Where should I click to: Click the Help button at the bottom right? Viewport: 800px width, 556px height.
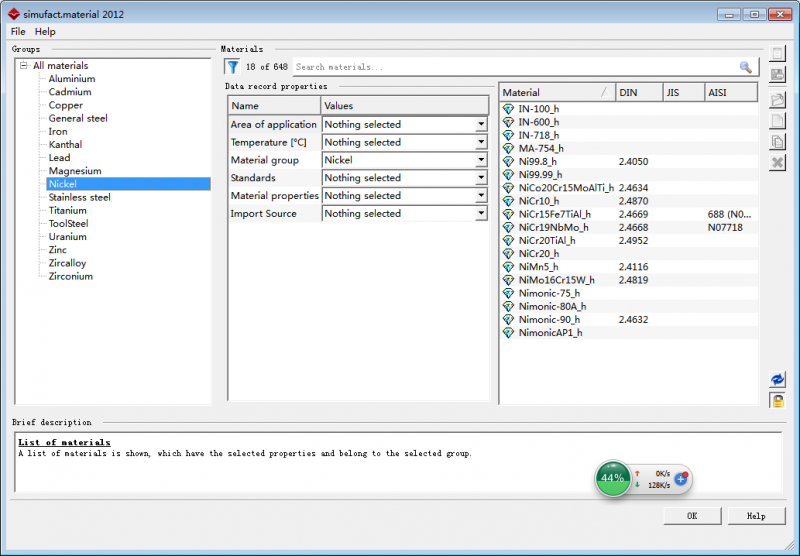[x=756, y=516]
